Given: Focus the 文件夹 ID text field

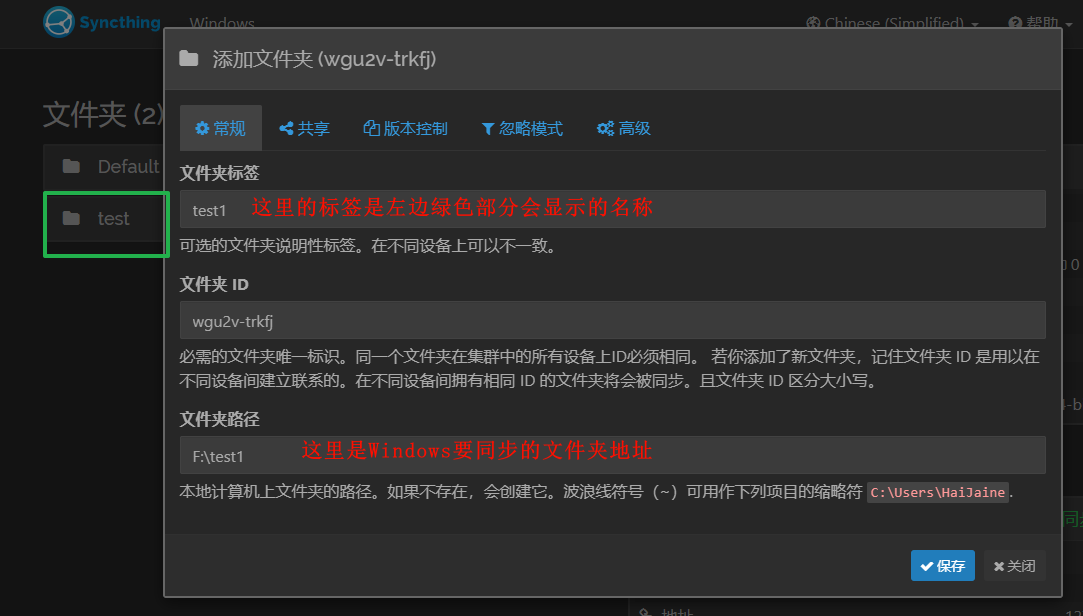Looking at the screenshot, I should 612,321.
